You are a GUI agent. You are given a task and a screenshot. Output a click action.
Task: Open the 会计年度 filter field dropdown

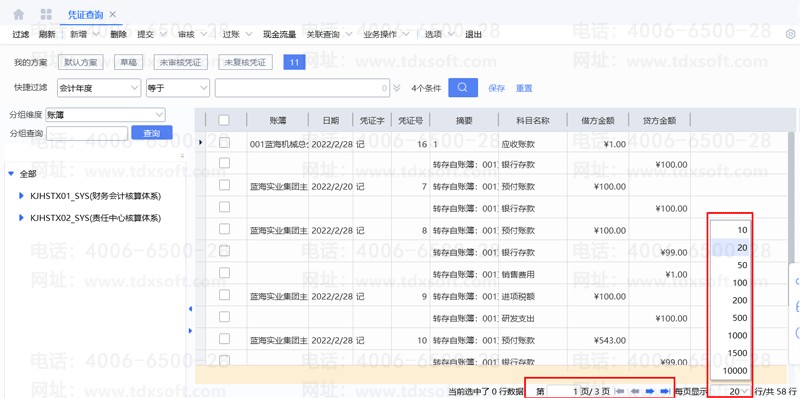tap(99, 88)
